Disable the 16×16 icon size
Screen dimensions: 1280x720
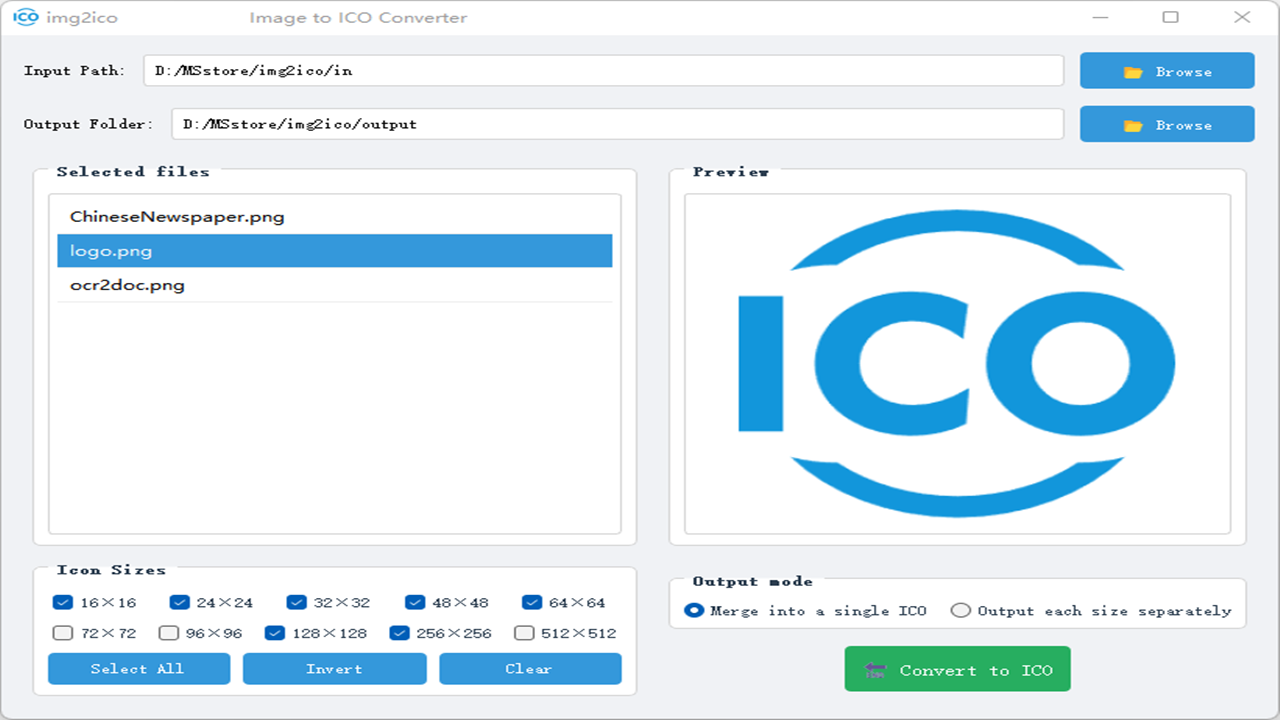pos(61,602)
